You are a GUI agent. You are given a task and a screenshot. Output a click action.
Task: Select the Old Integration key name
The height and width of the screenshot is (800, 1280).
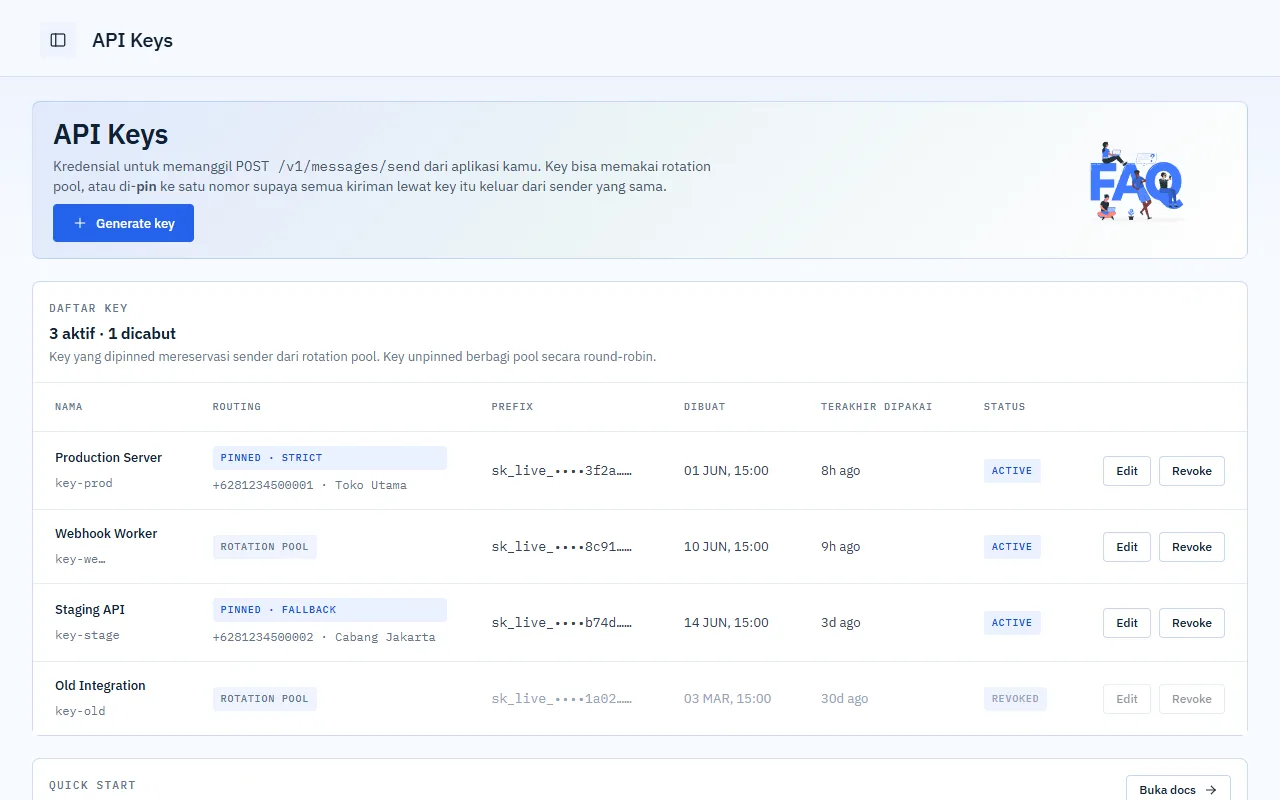pos(100,685)
